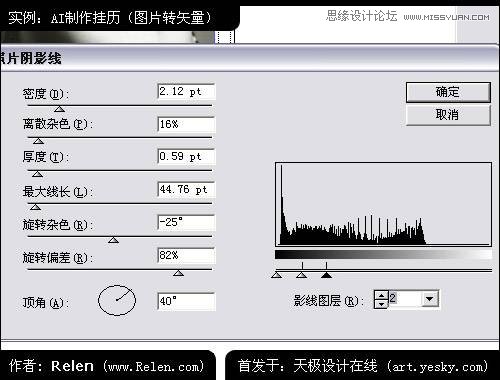The image size is (500, 380).
Task: Click the 旋转杂色 (R) label
Action: (58, 225)
